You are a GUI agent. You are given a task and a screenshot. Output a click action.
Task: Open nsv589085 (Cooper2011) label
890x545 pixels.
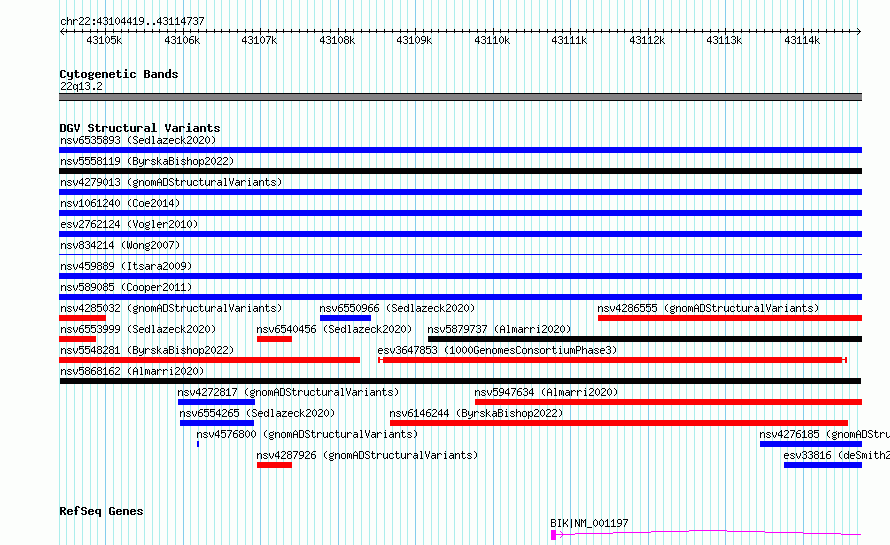click(126, 287)
